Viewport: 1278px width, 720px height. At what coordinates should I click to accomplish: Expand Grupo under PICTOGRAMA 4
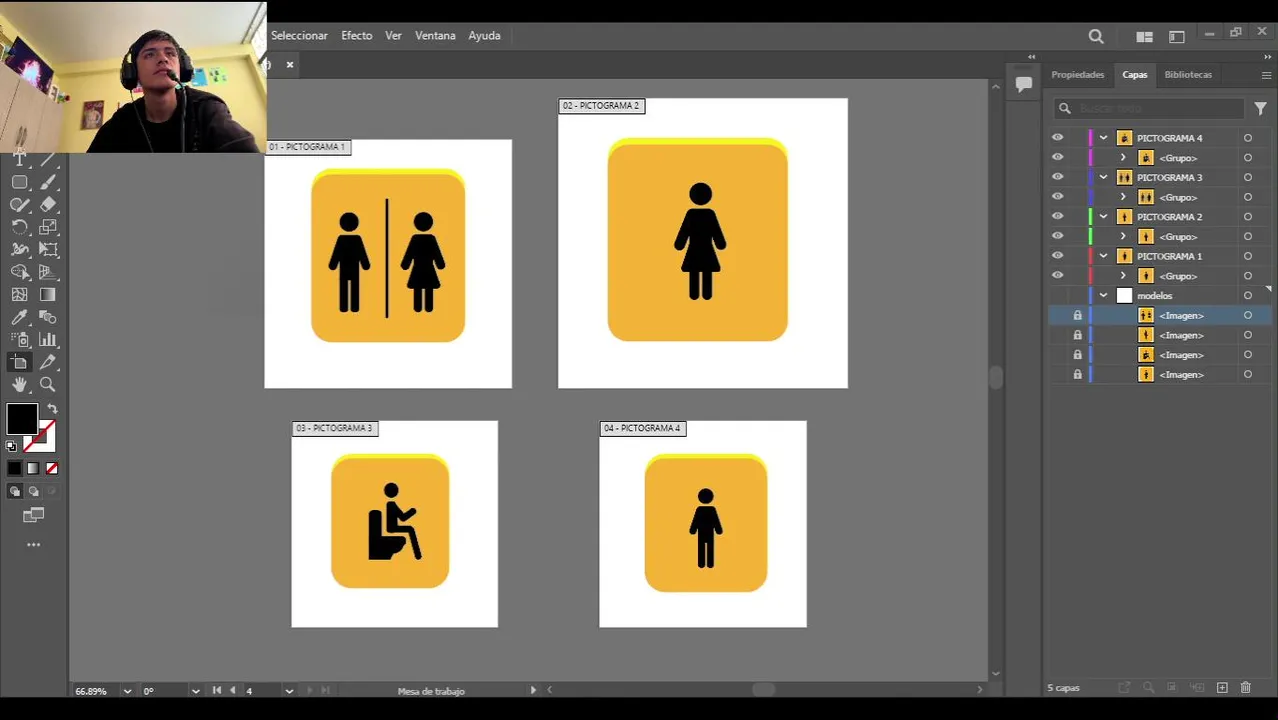1123,158
